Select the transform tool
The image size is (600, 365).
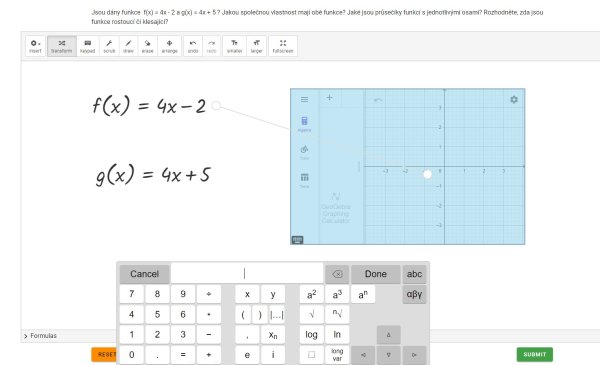click(62, 46)
